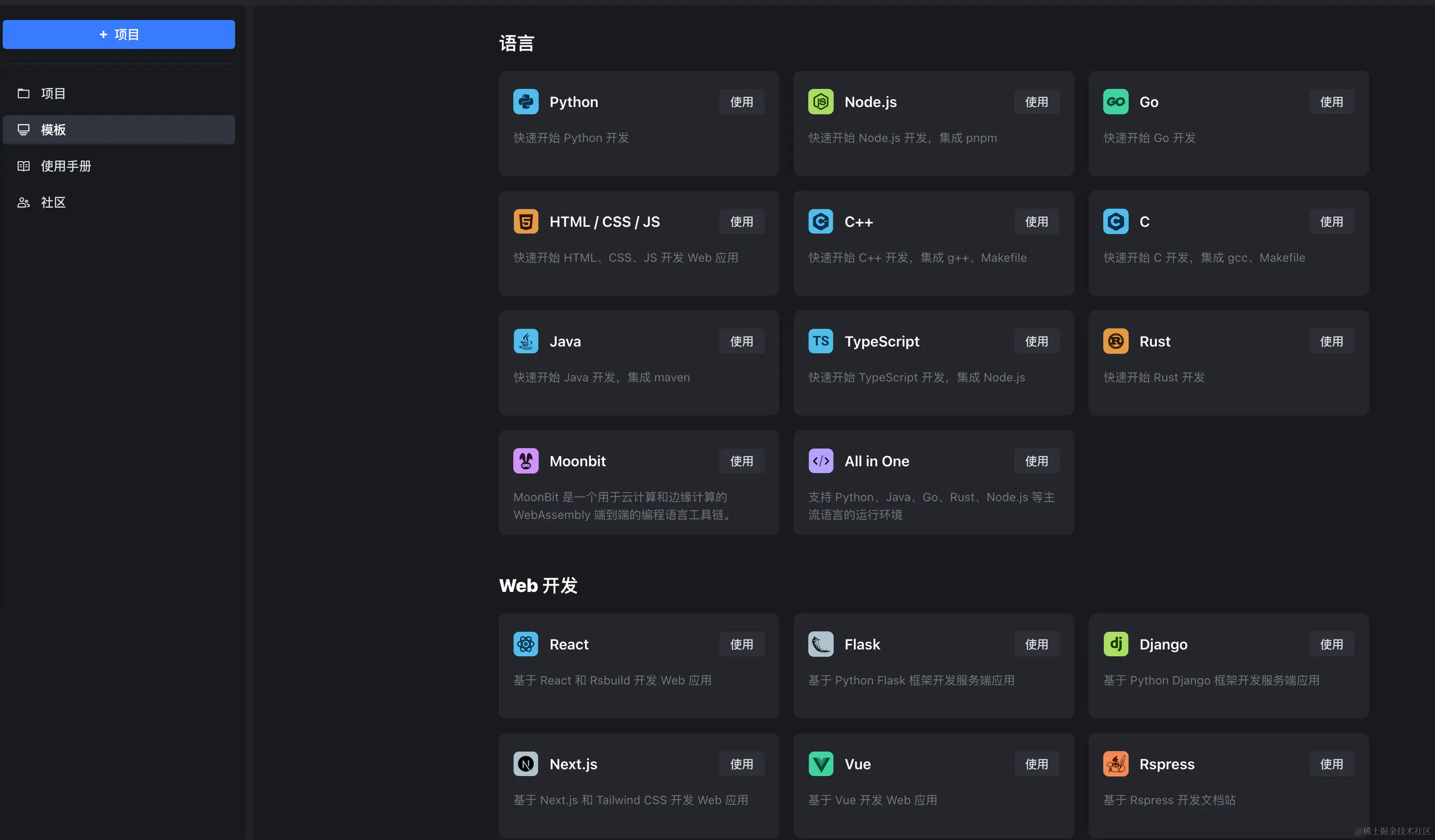Click 使用 on the Rspress card
Screen dimensions: 1435x840
pos(1332,764)
